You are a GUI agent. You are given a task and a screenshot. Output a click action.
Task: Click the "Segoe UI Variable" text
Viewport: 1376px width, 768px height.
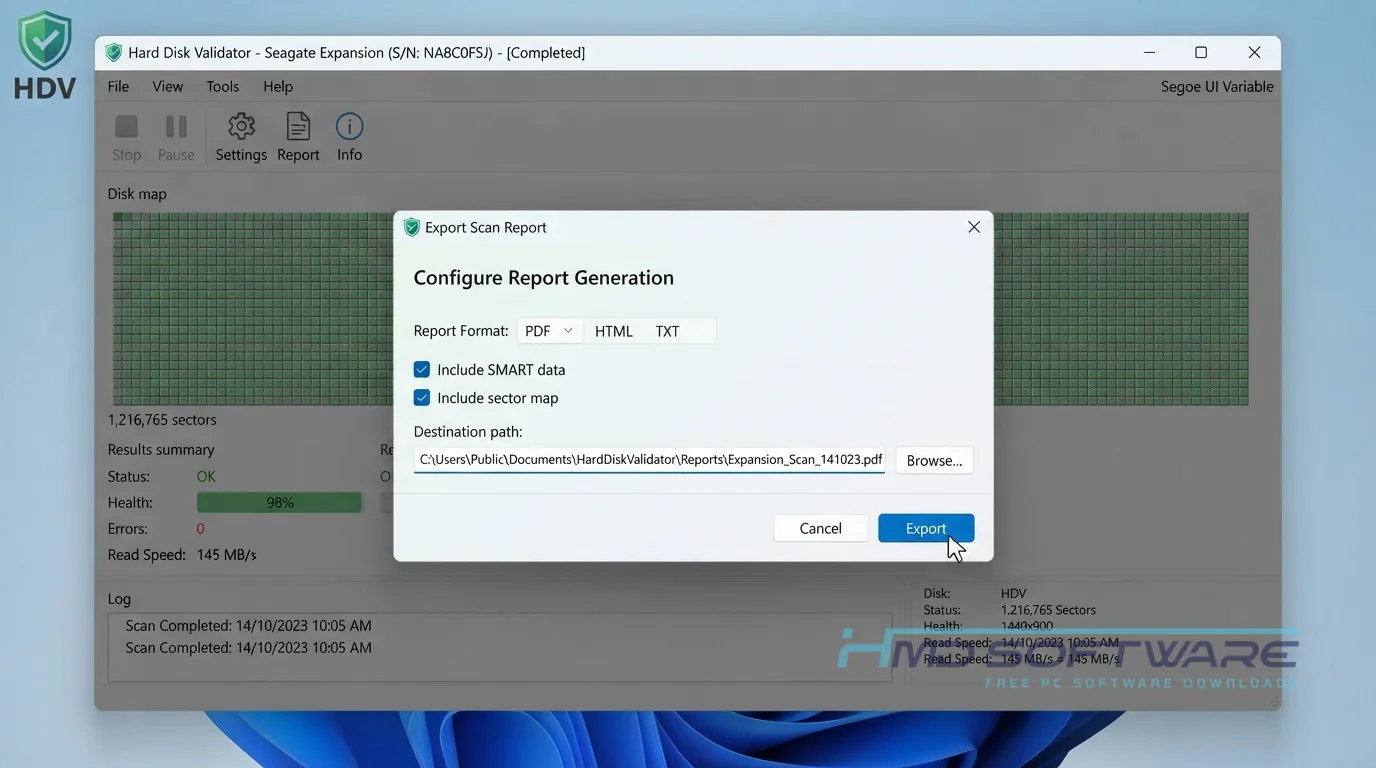[1217, 87]
